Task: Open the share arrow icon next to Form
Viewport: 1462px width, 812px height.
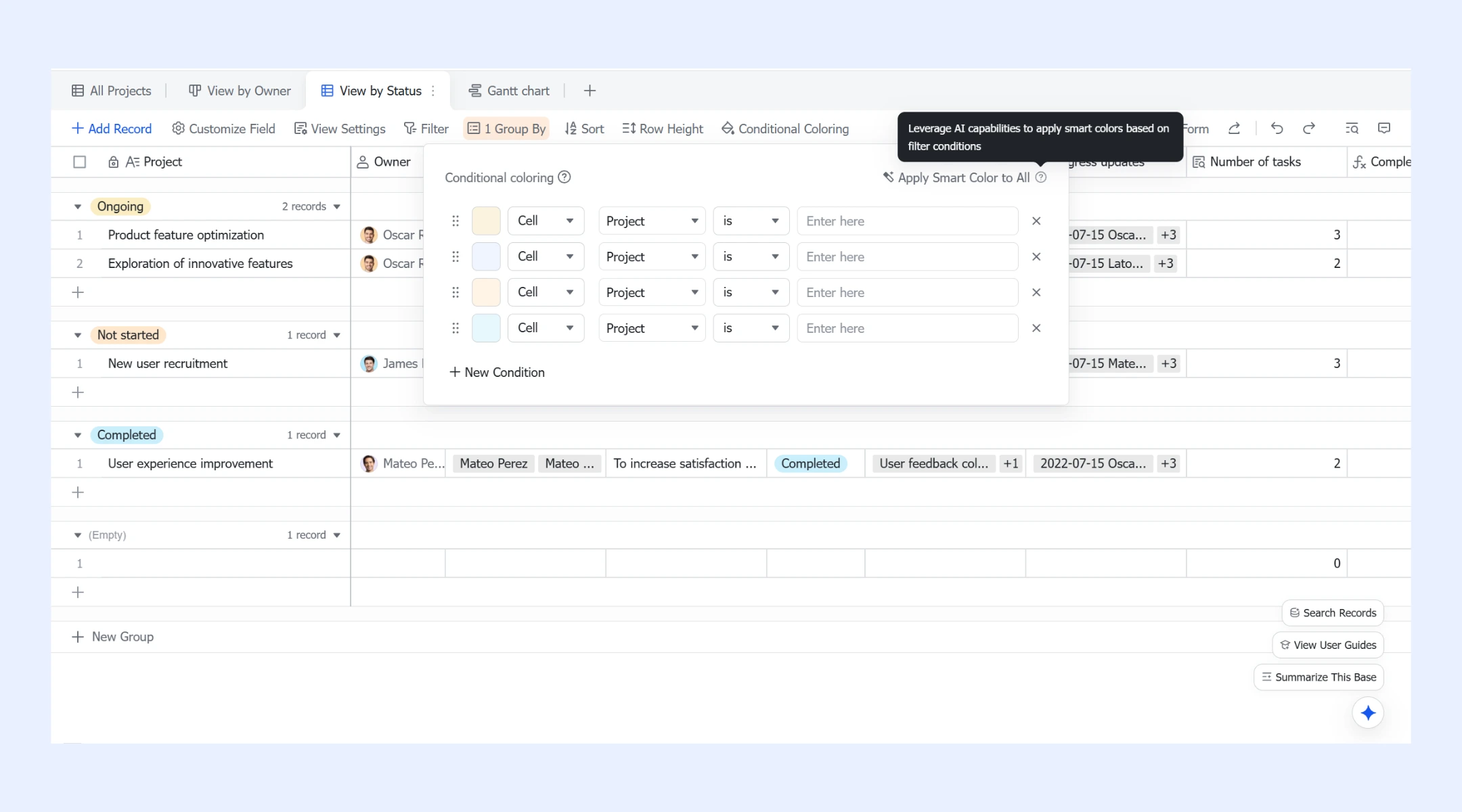Action: [x=1234, y=129]
